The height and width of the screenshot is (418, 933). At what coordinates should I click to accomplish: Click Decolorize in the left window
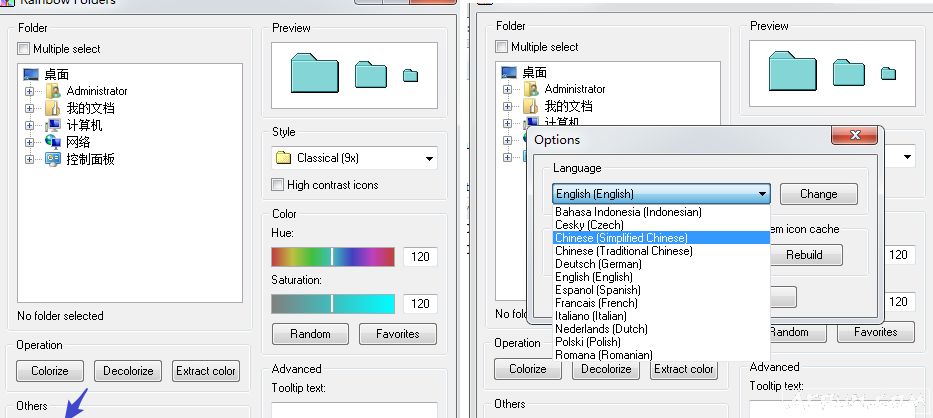click(128, 371)
